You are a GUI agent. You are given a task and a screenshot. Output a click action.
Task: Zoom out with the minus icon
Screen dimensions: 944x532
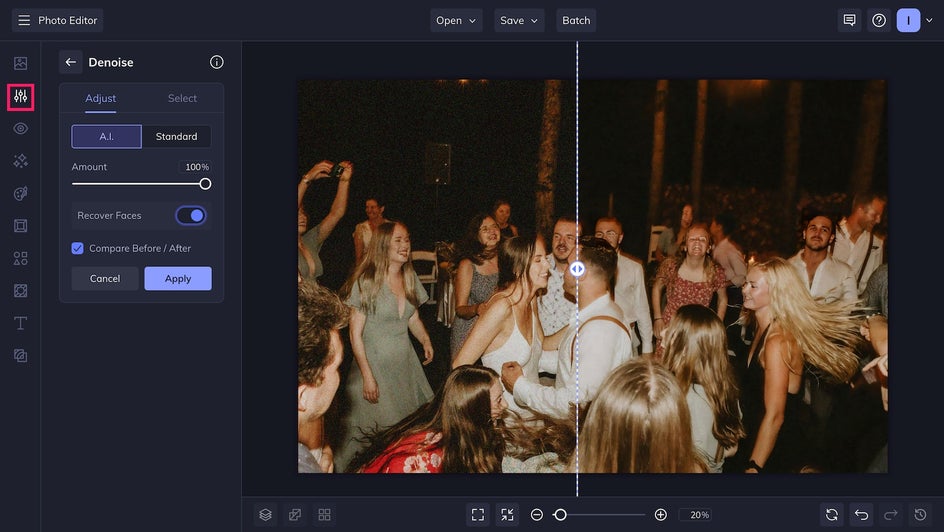[537, 515]
